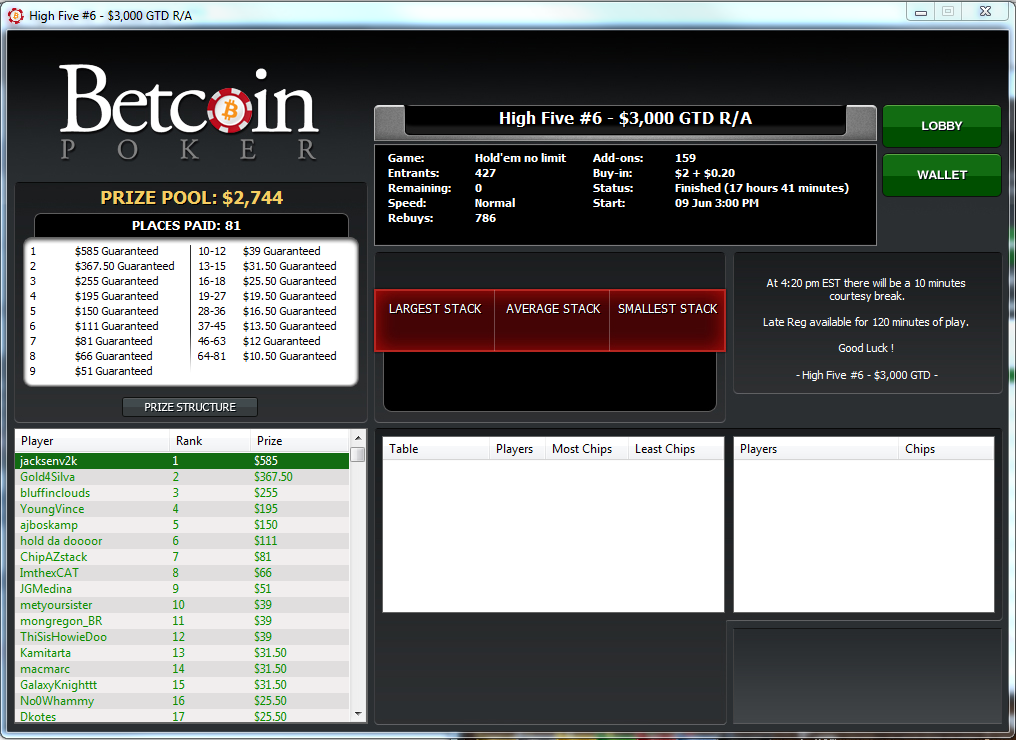Click the 10-12 $39 Guaranteed entry
1016x740 pixels.
point(259,251)
